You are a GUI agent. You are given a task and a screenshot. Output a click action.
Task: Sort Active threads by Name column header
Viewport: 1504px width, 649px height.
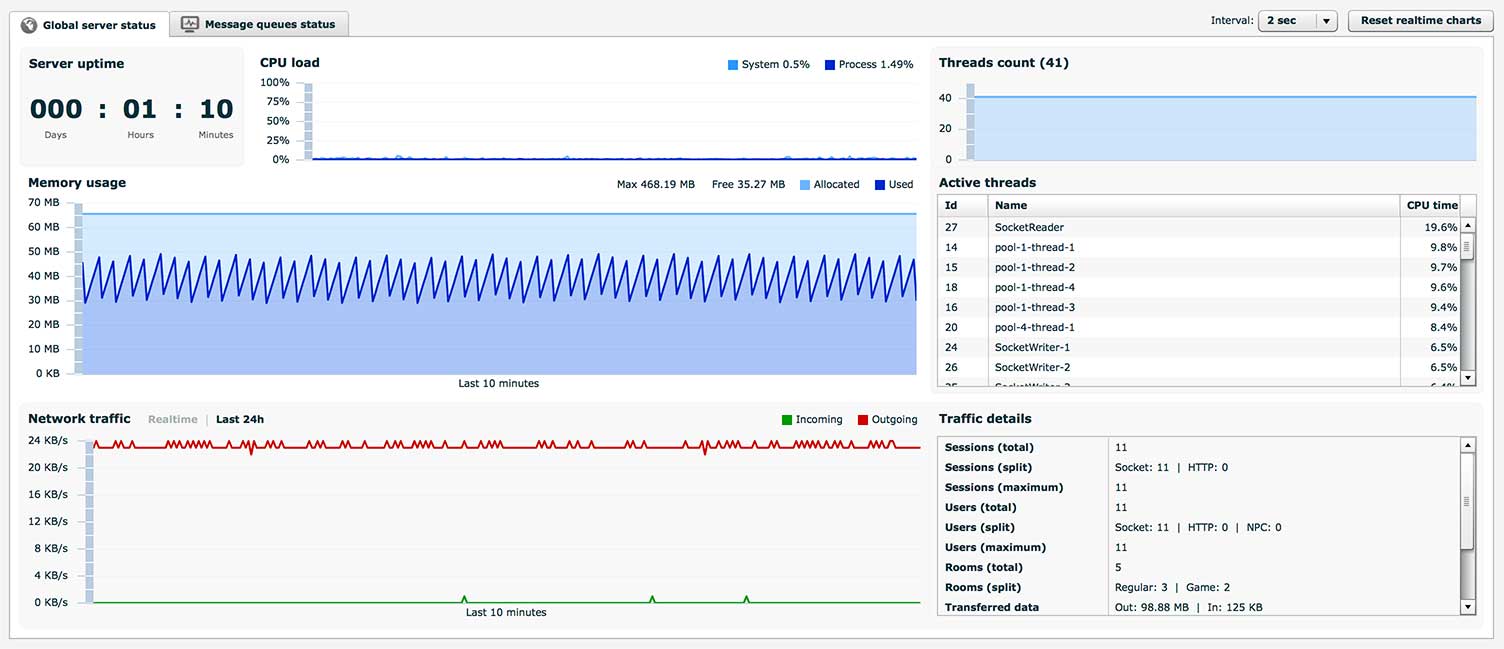click(x=1010, y=205)
